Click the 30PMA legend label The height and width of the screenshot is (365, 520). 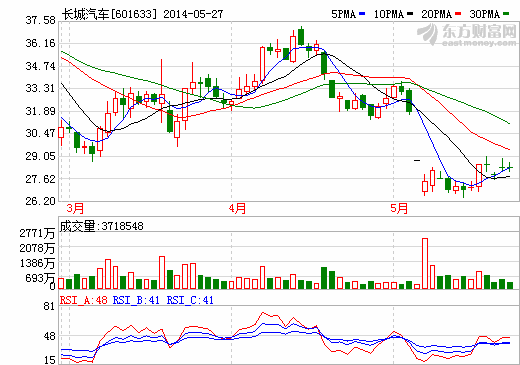pyautogui.click(x=485, y=14)
